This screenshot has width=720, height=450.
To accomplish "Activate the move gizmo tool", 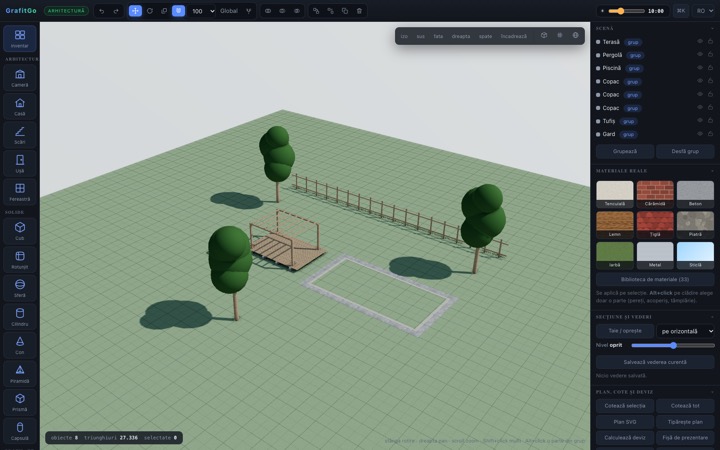I will (x=135, y=11).
